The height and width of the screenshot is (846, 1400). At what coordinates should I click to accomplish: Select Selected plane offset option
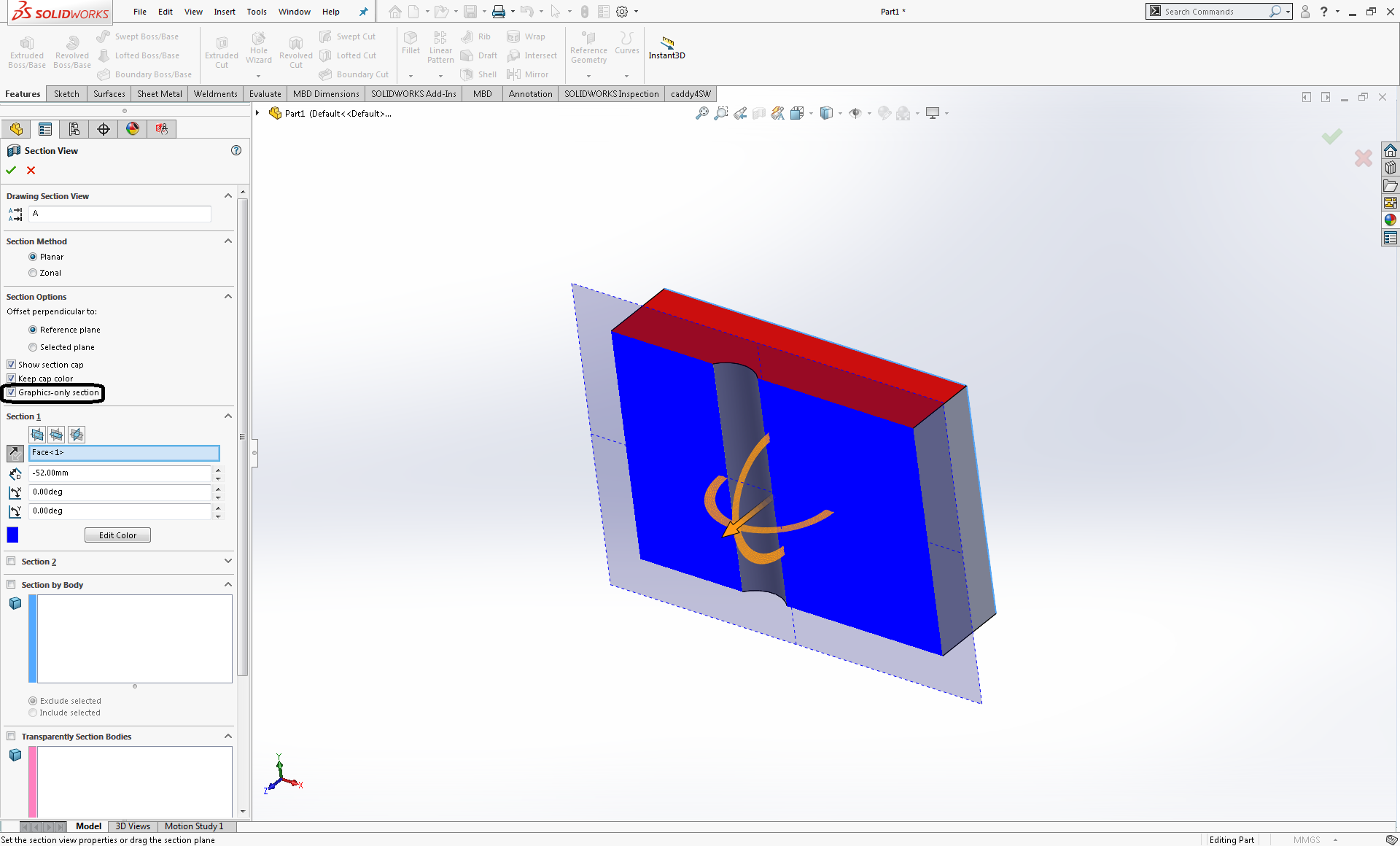33,347
